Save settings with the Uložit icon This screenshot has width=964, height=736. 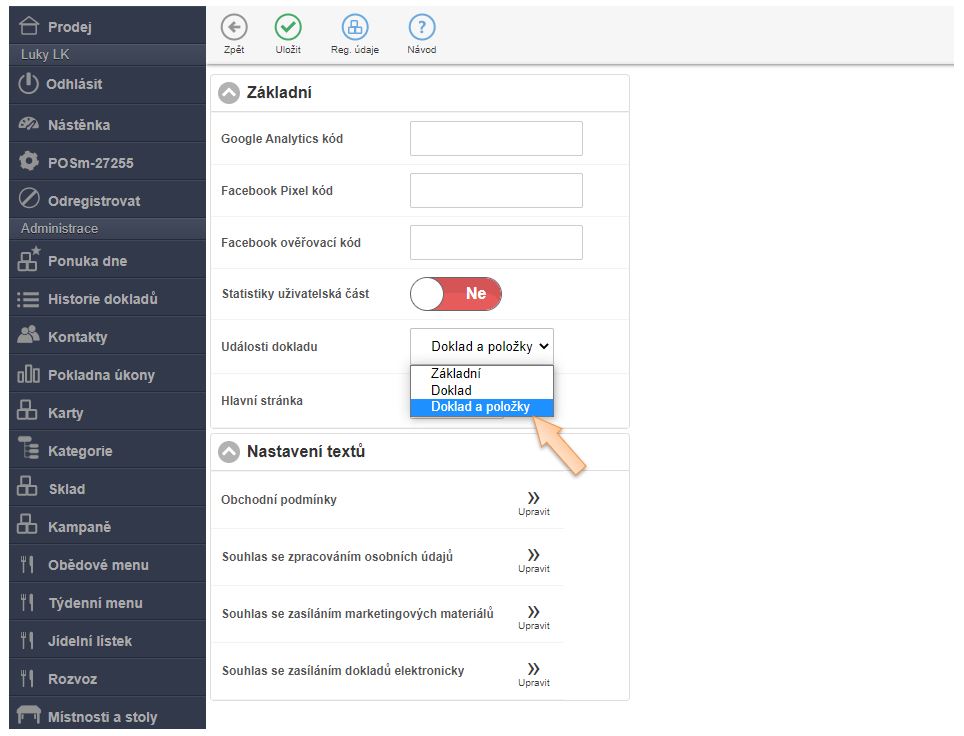click(288, 28)
